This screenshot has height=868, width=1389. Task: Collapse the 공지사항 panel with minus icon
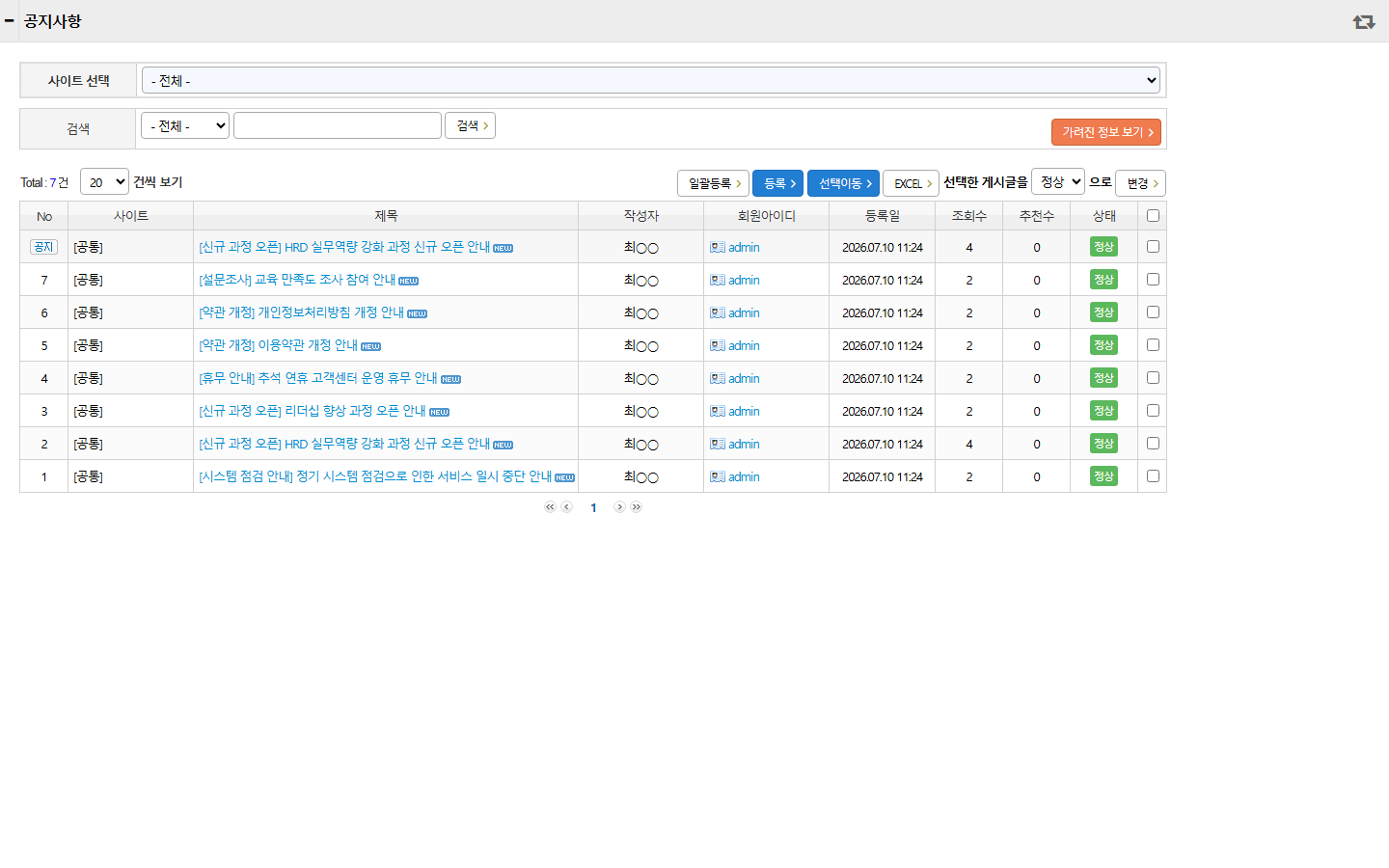pyautogui.click(x=9, y=20)
